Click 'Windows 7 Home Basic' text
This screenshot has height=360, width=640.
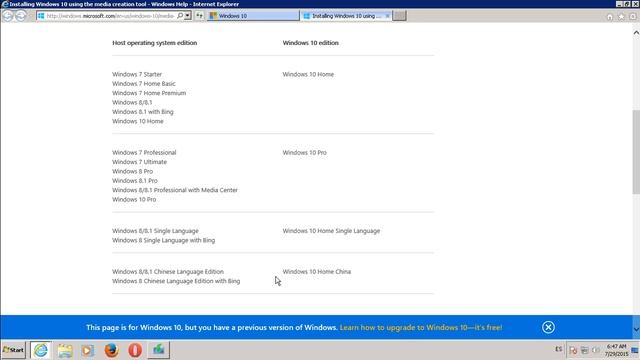(144, 84)
